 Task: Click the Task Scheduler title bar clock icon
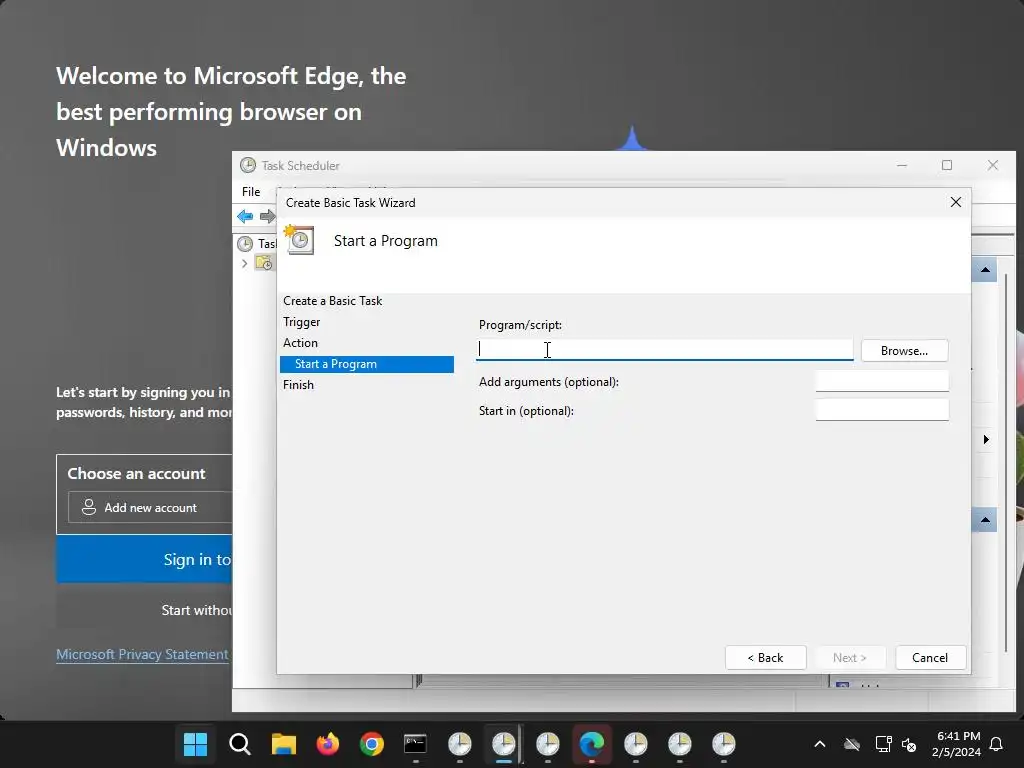click(x=248, y=165)
